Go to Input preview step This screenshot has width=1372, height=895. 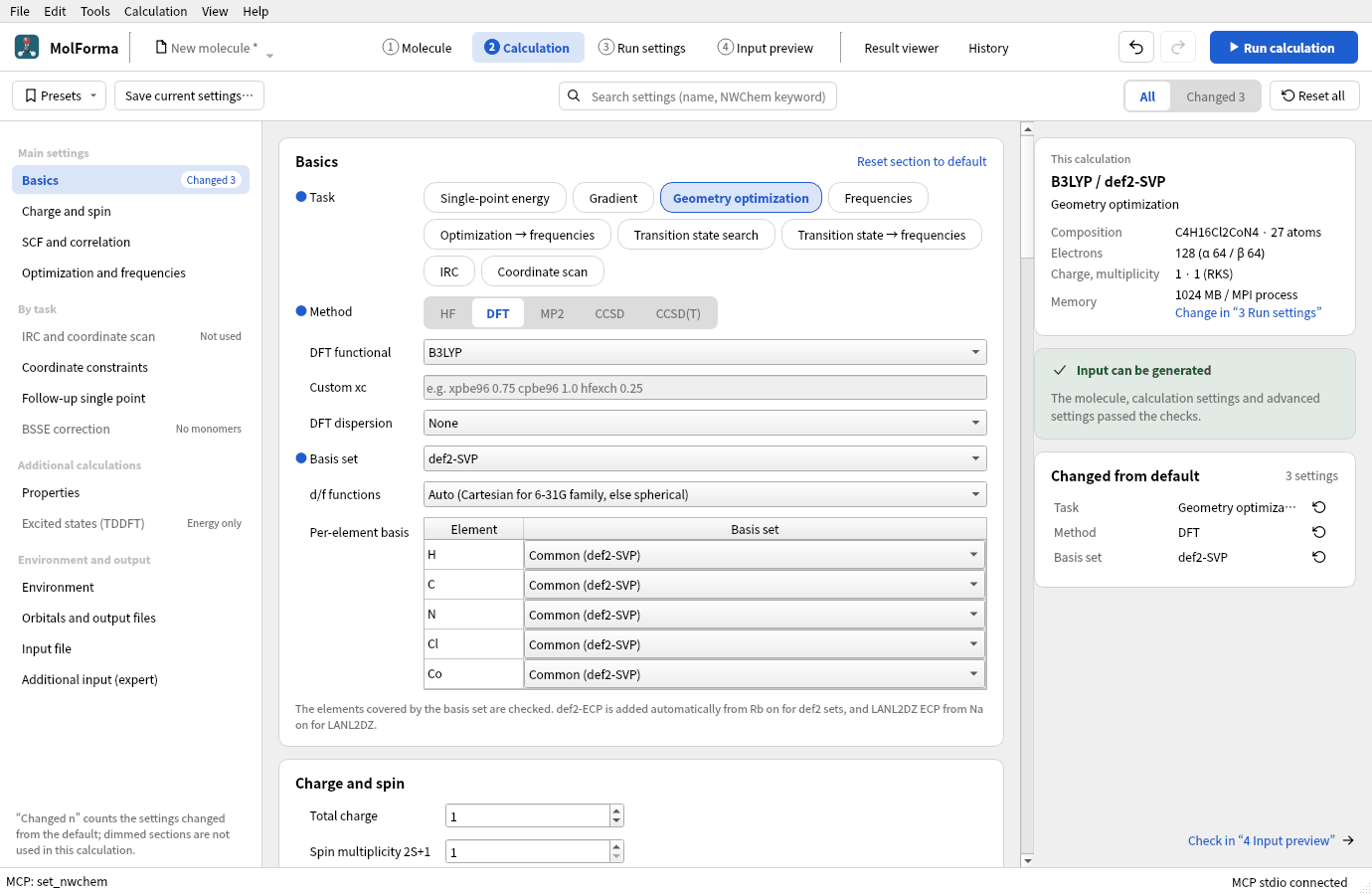tap(766, 48)
